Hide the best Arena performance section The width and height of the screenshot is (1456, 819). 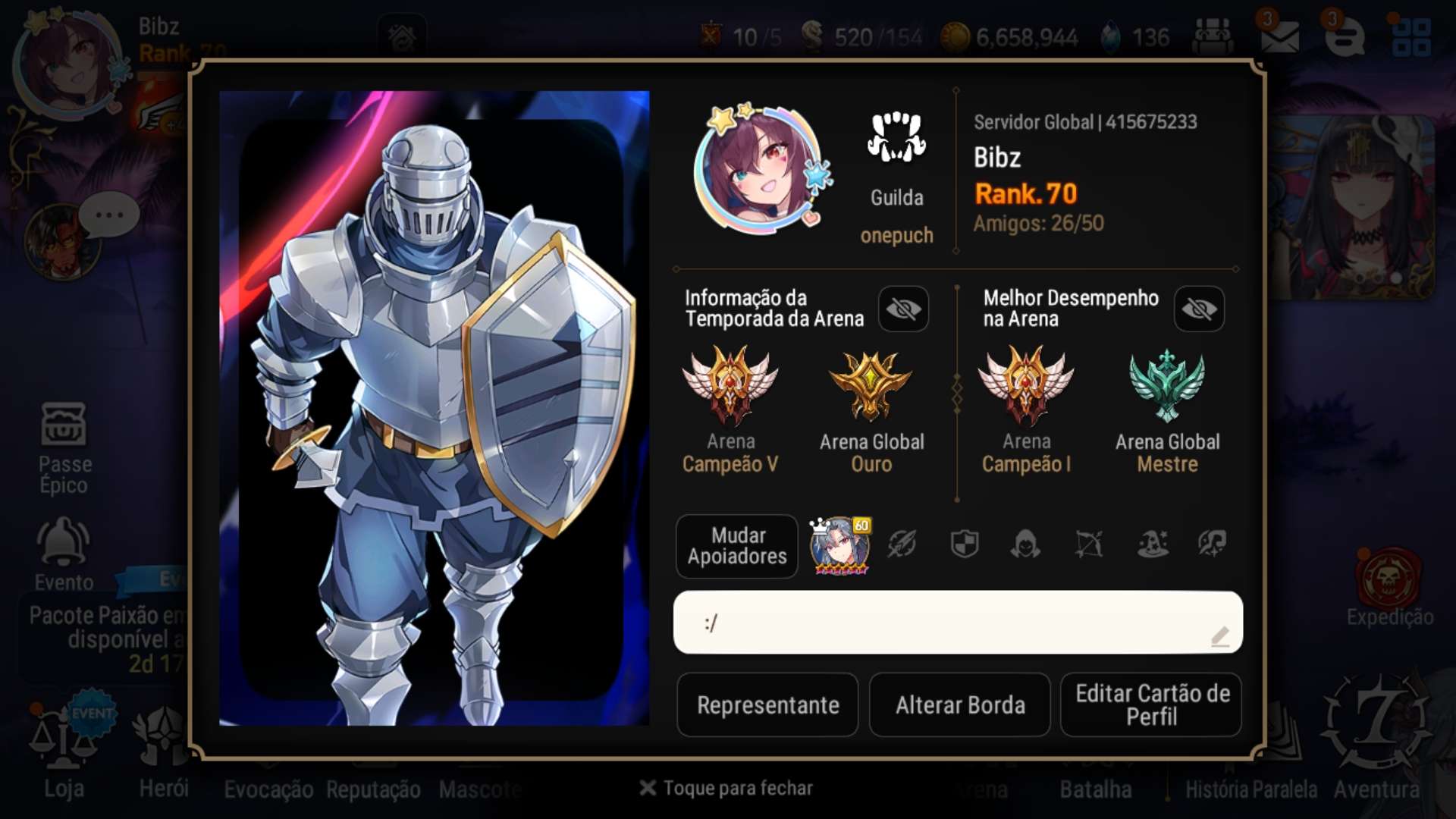pyautogui.click(x=1199, y=309)
